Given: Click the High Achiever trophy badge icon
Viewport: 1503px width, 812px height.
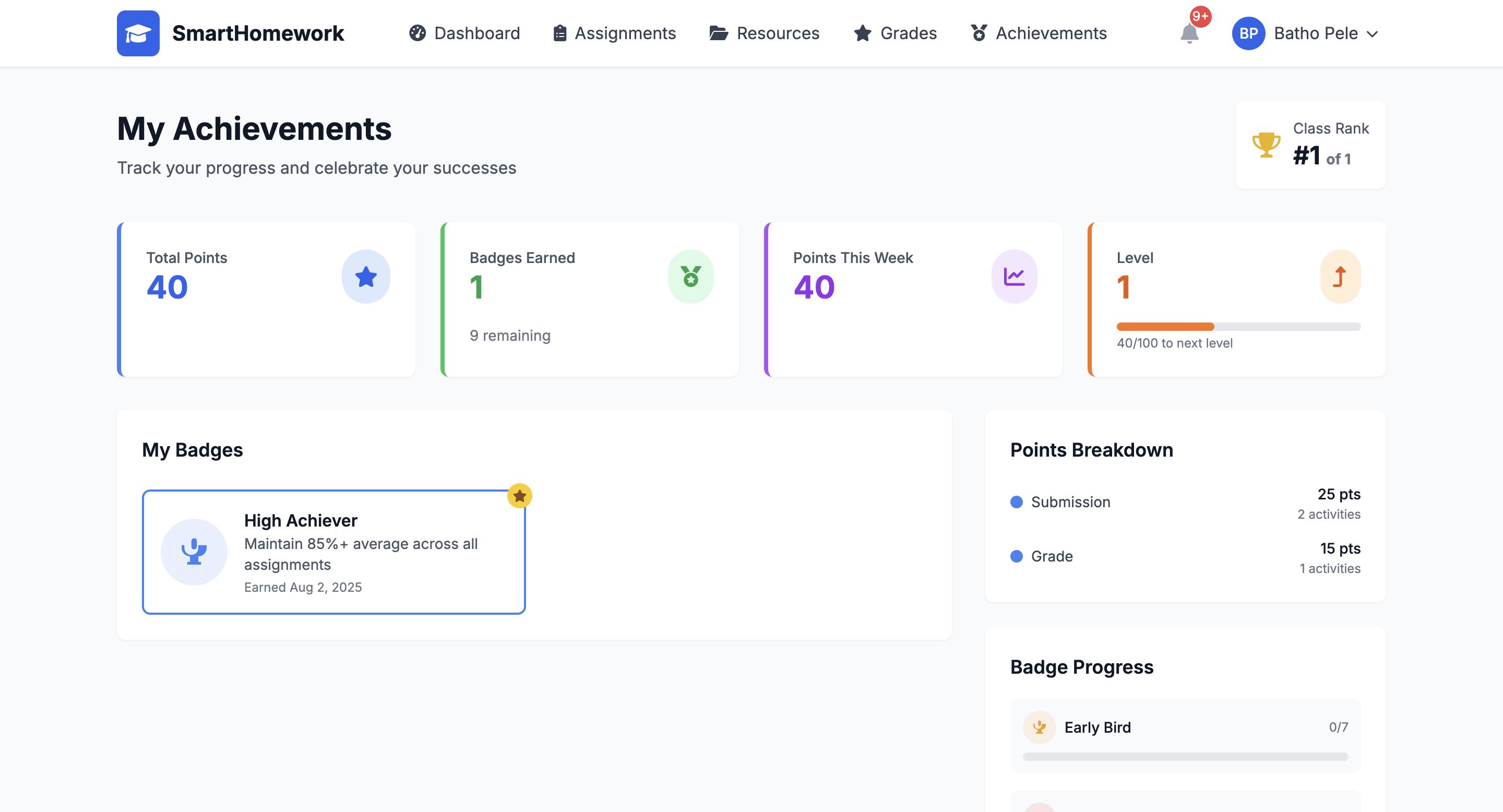Looking at the screenshot, I should tap(194, 552).
